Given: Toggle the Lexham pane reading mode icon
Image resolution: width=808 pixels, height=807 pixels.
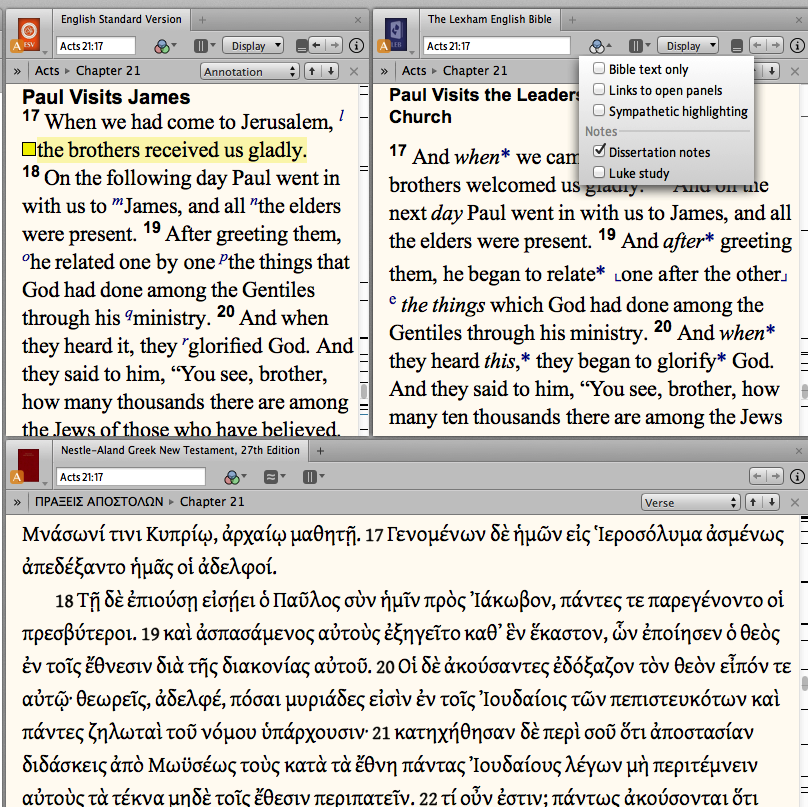Looking at the screenshot, I should click(737, 46).
